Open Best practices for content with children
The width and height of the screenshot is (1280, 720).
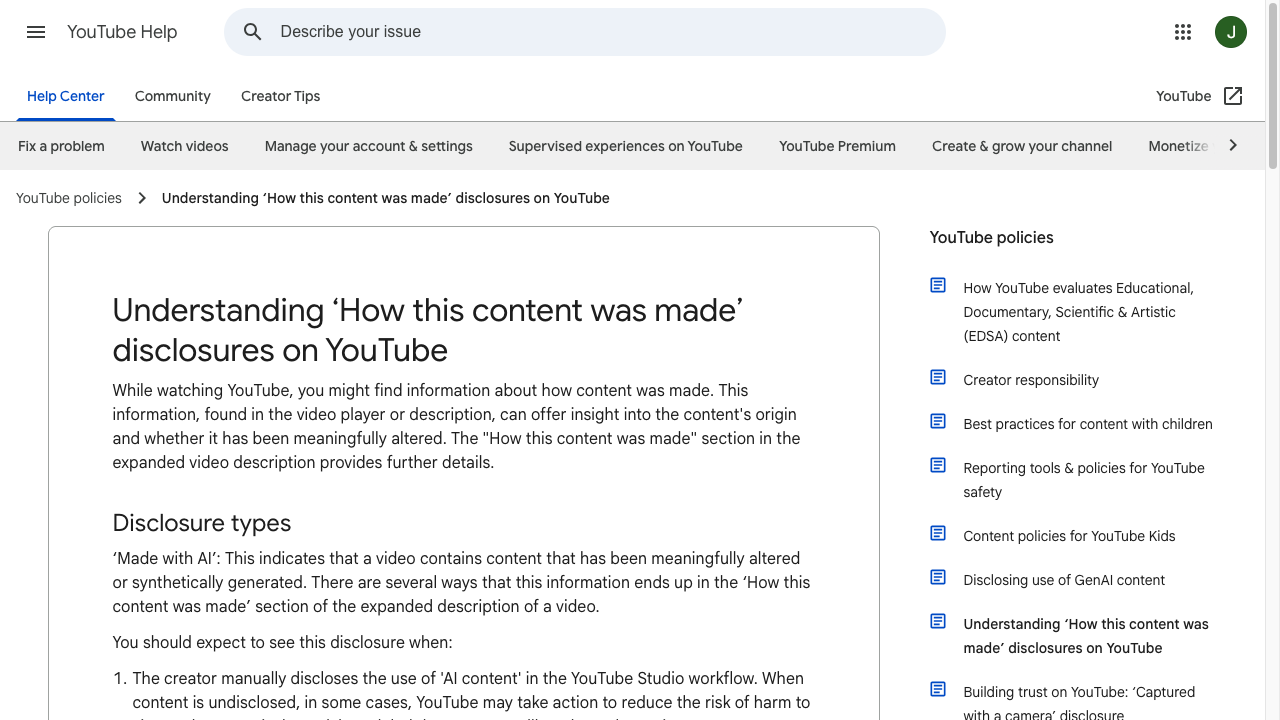point(1088,424)
